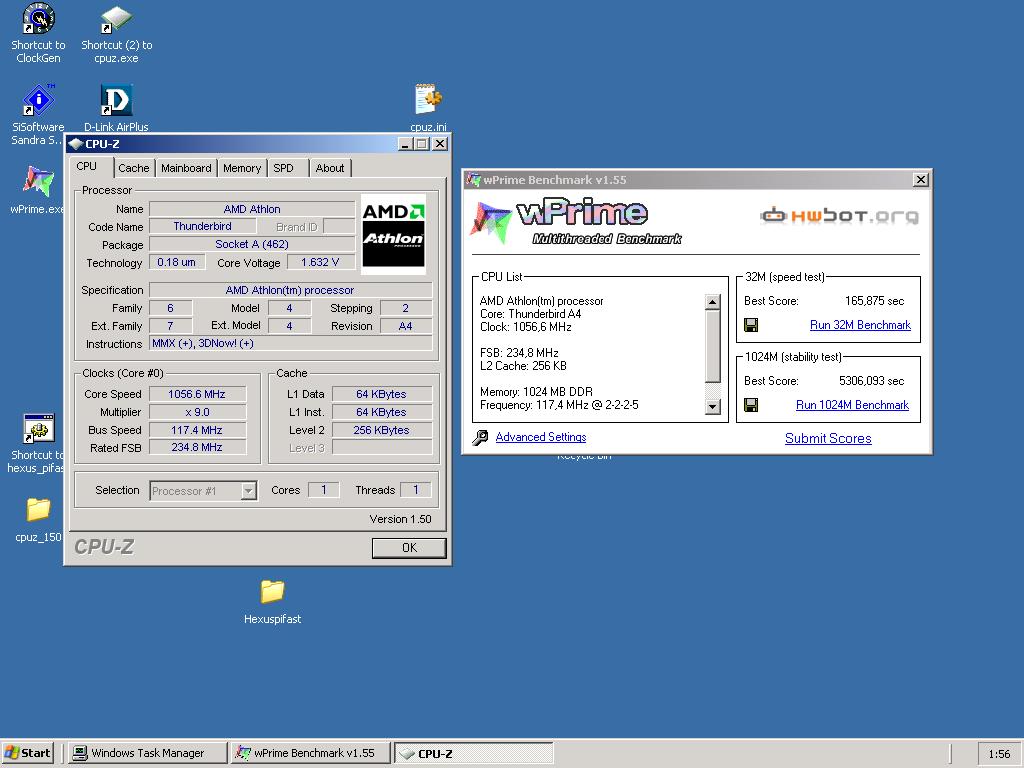Click the system tray clock showing 1:56
1024x768 pixels.
pyautogui.click(x=999, y=754)
